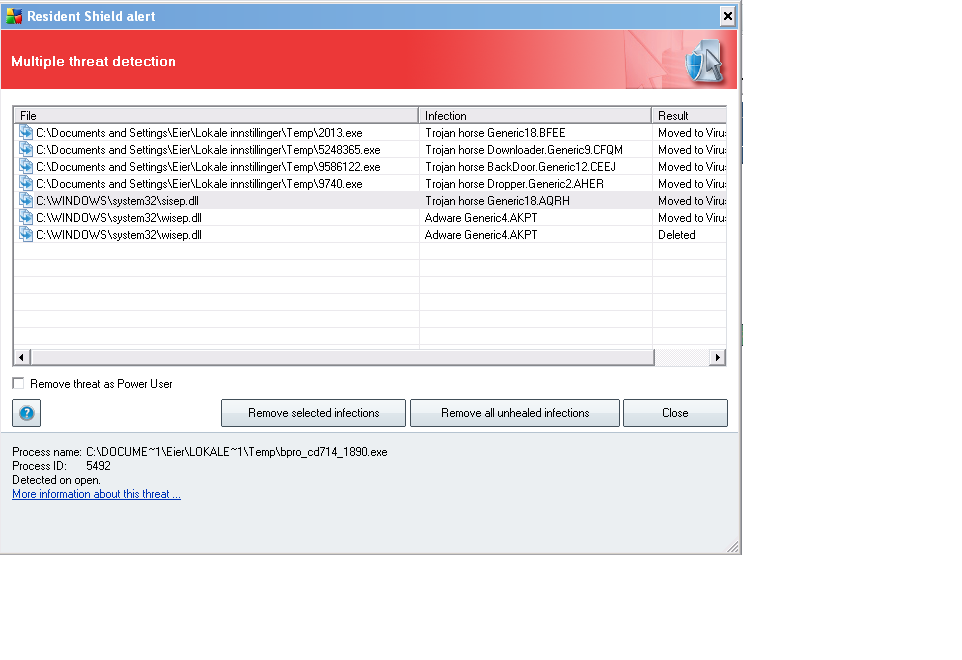Click Moved to Virus result for 2013.exe

691,132
